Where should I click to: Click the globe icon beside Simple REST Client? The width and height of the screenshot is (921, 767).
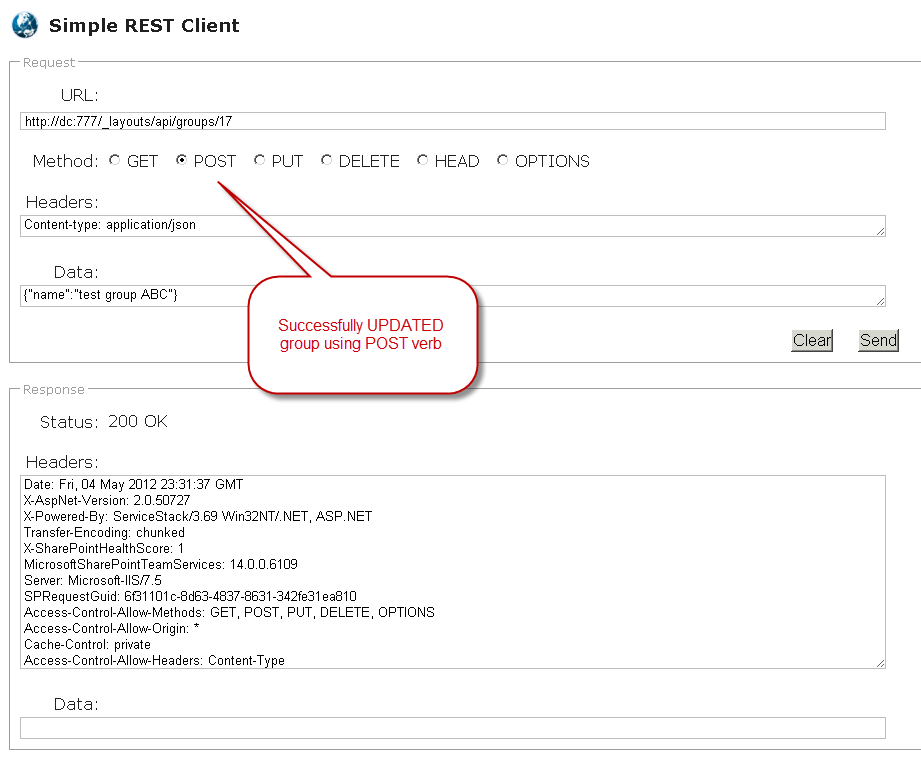pyautogui.click(x=24, y=25)
